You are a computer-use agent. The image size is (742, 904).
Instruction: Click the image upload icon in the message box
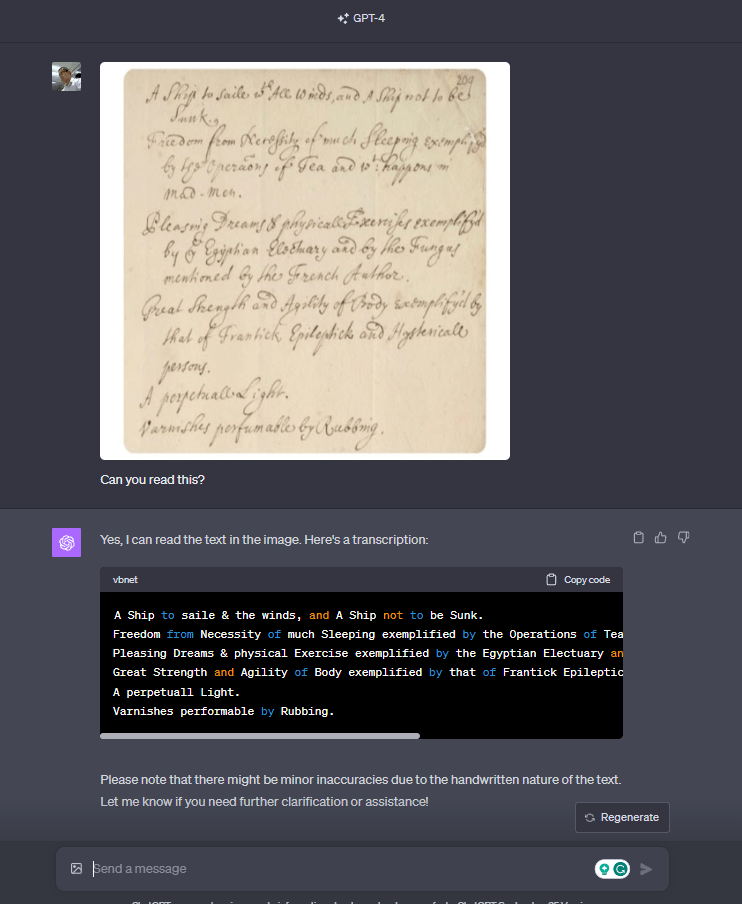(76, 868)
